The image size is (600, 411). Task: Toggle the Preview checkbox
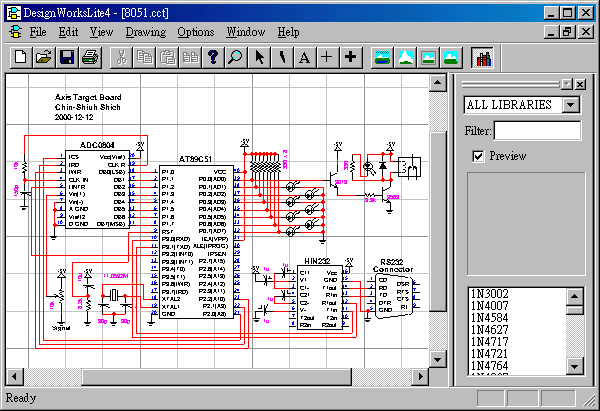[x=478, y=156]
